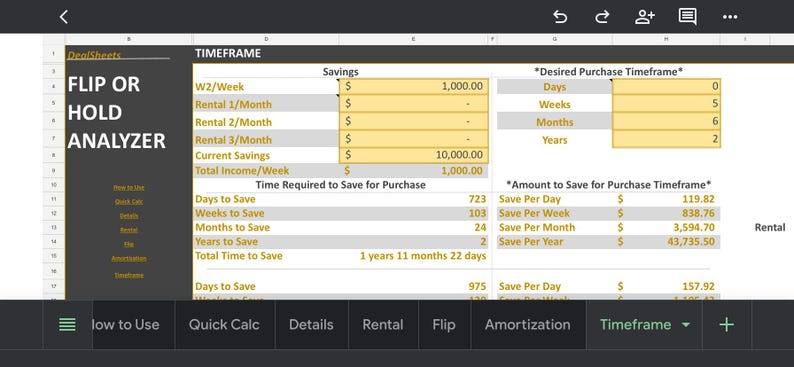Open the share/add people icon
Viewport: 794px width, 367px height.
[645, 17]
